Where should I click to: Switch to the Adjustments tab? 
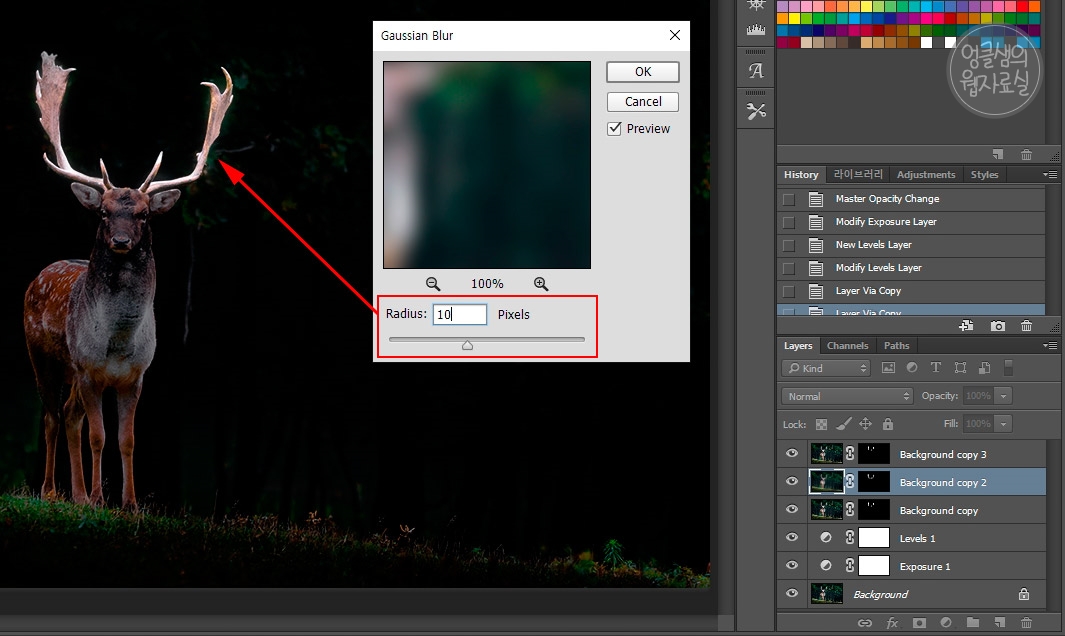pos(926,175)
